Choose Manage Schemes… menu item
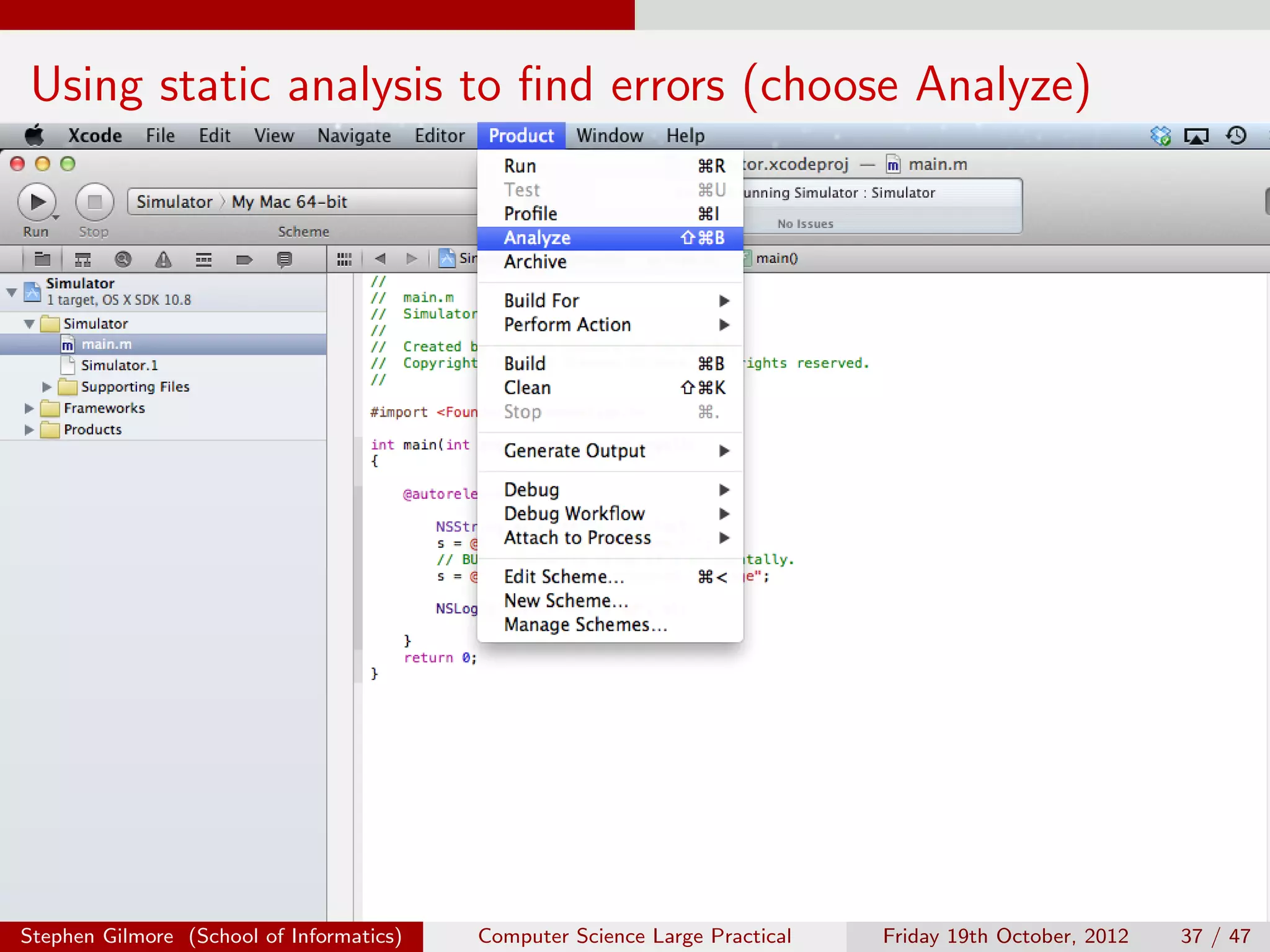Viewport: 1270px width, 952px height. (x=610, y=625)
